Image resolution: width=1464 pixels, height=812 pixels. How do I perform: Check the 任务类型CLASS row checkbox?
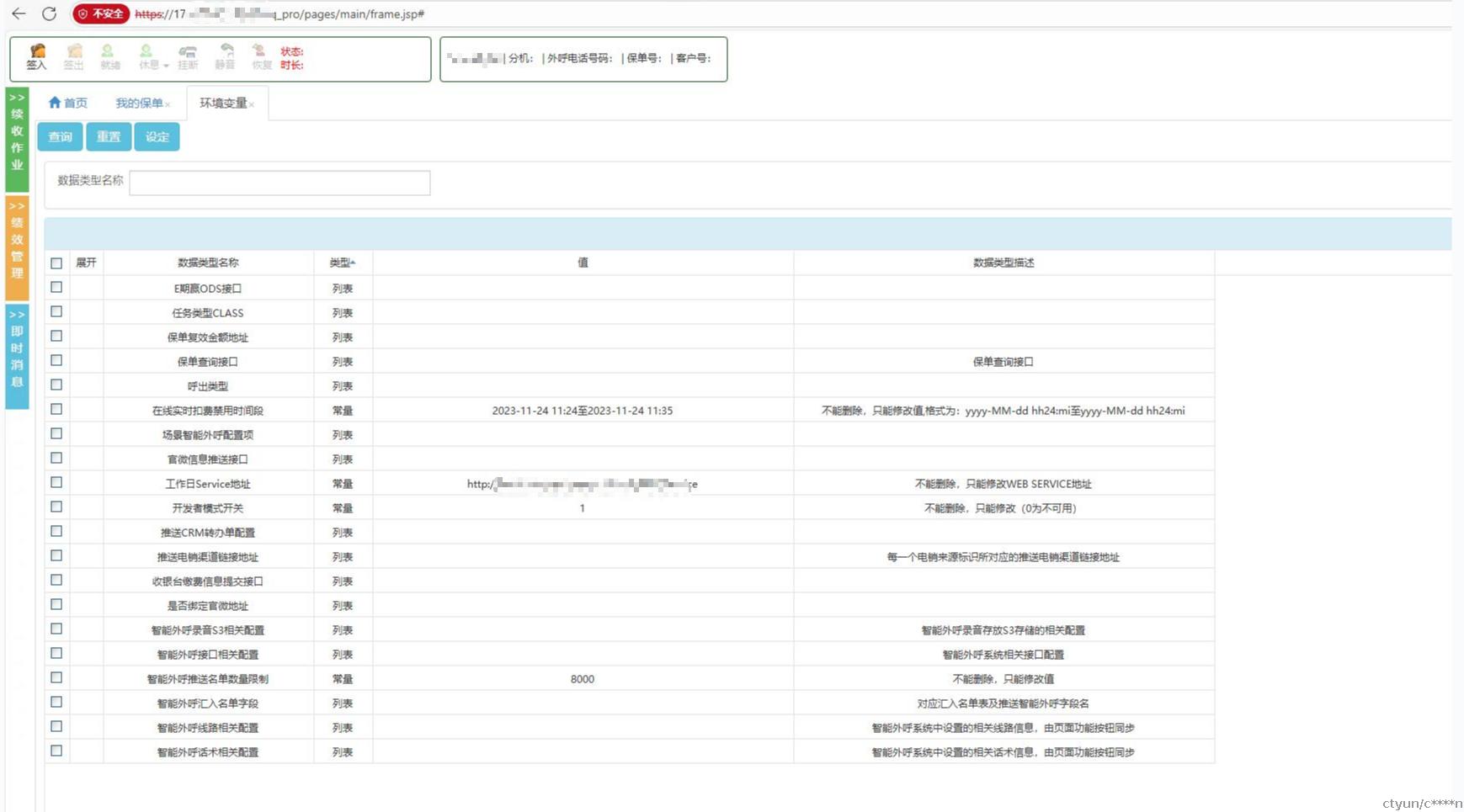56,311
